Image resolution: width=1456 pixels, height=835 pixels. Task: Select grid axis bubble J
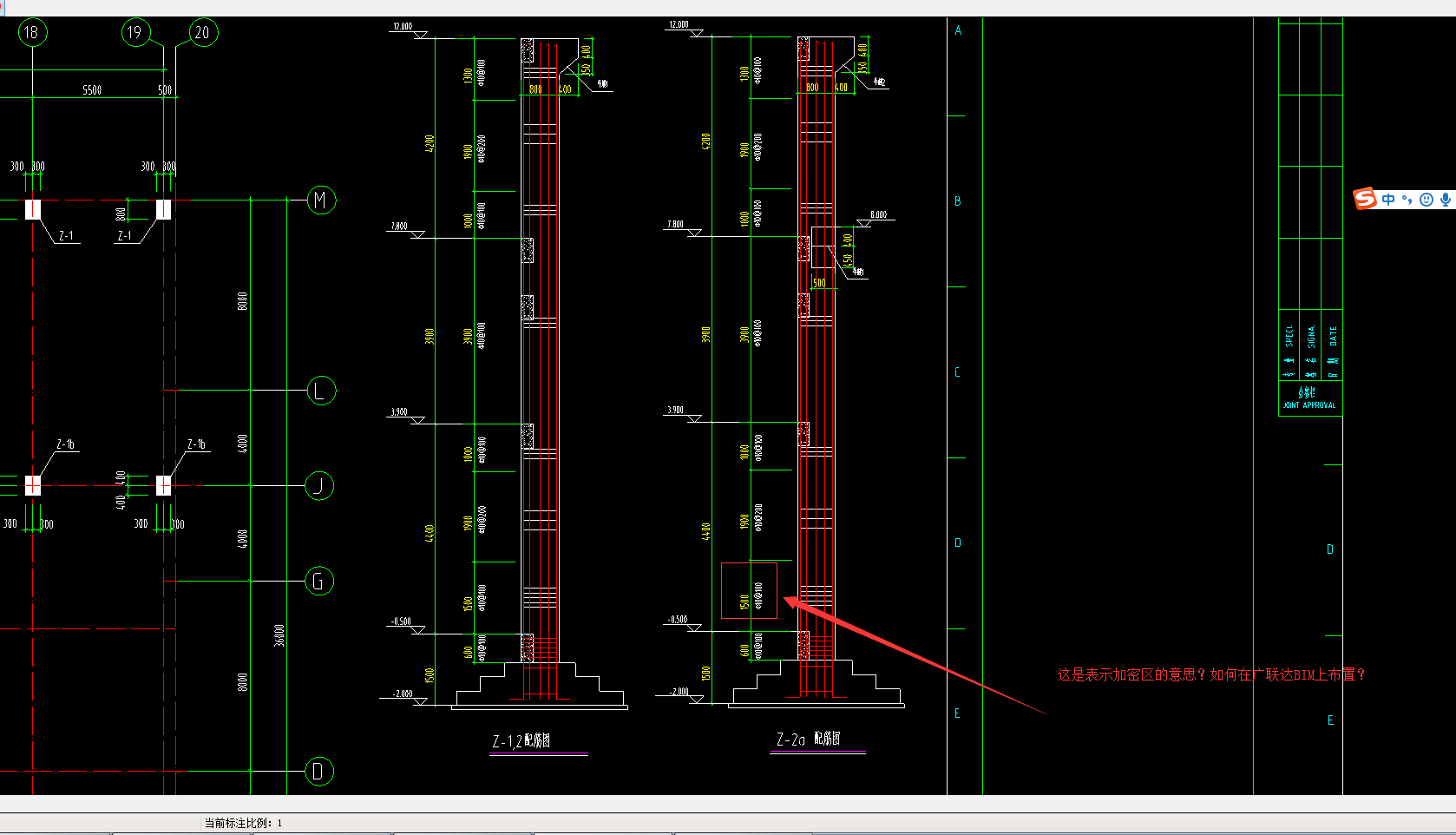(x=320, y=486)
